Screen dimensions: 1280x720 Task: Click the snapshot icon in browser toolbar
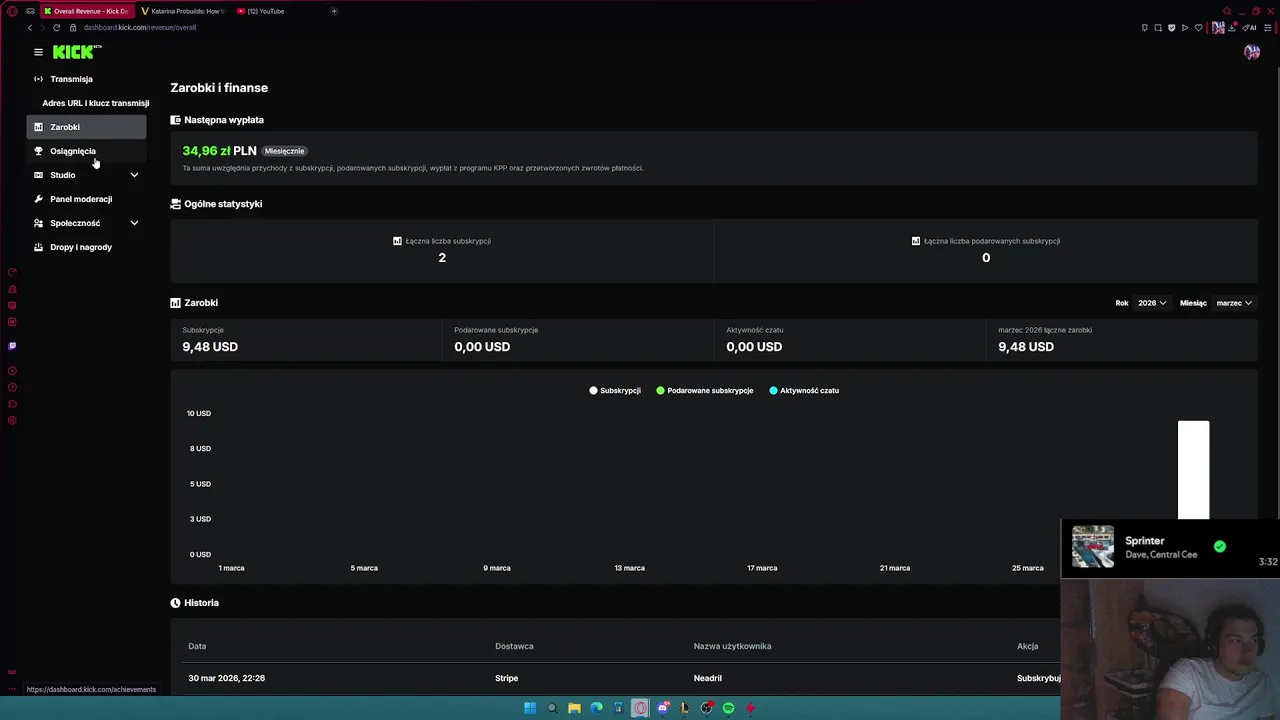[x=1158, y=28]
